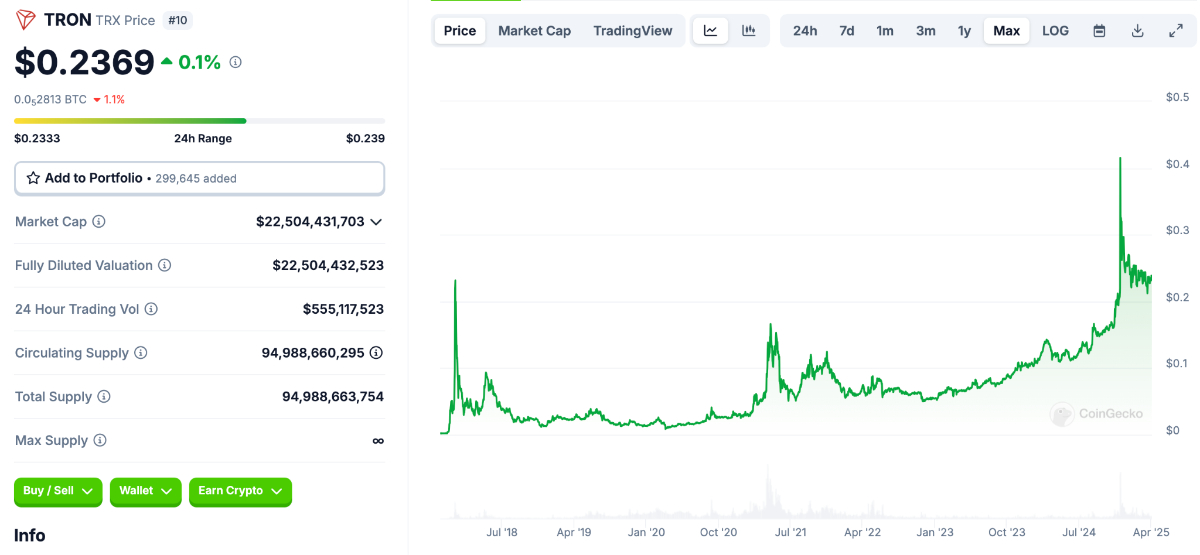Click the $22,504,432,523 valuation value
This screenshot has width=1200, height=555.
point(328,266)
